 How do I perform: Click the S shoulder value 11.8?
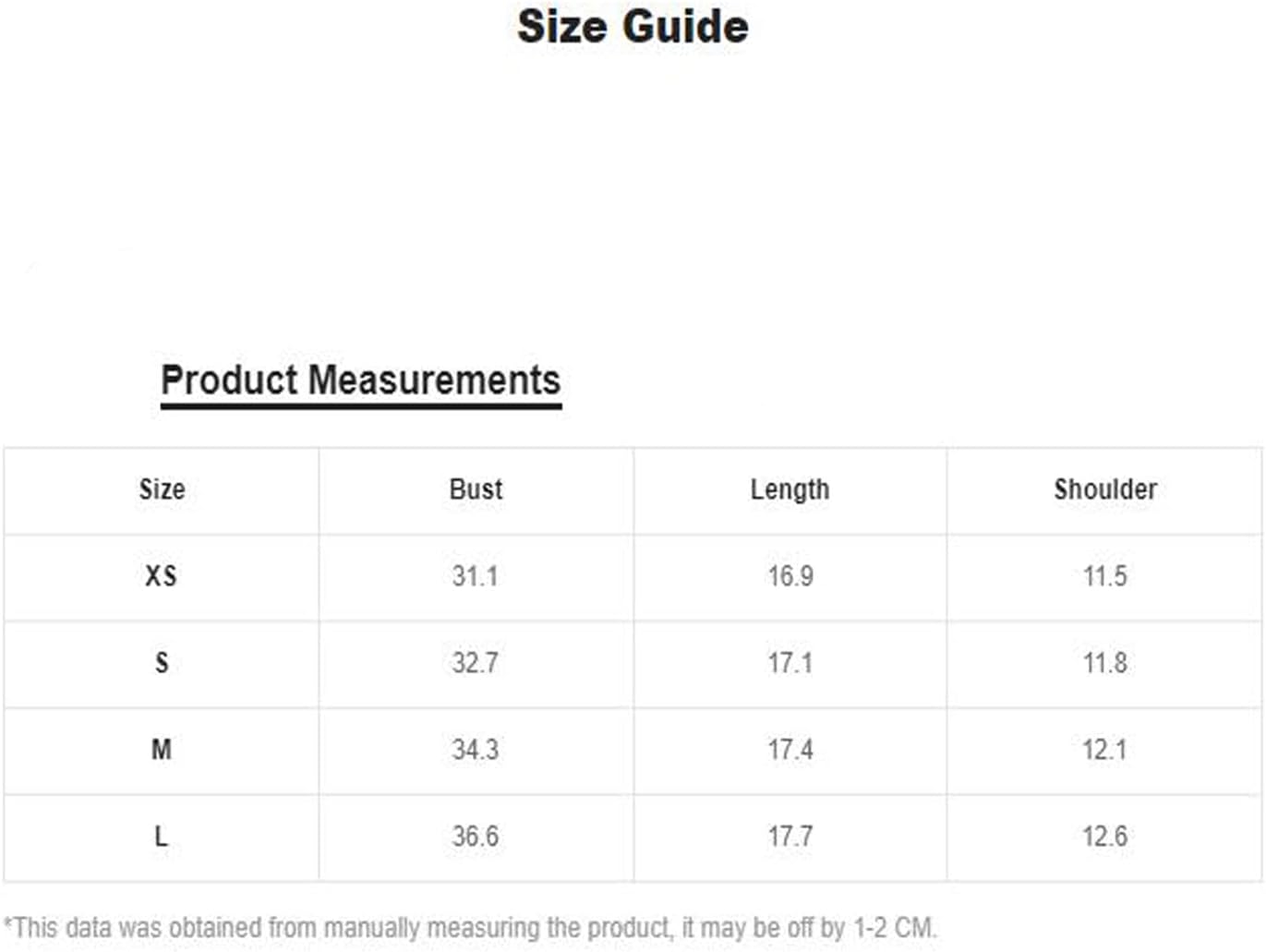(1104, 663)
